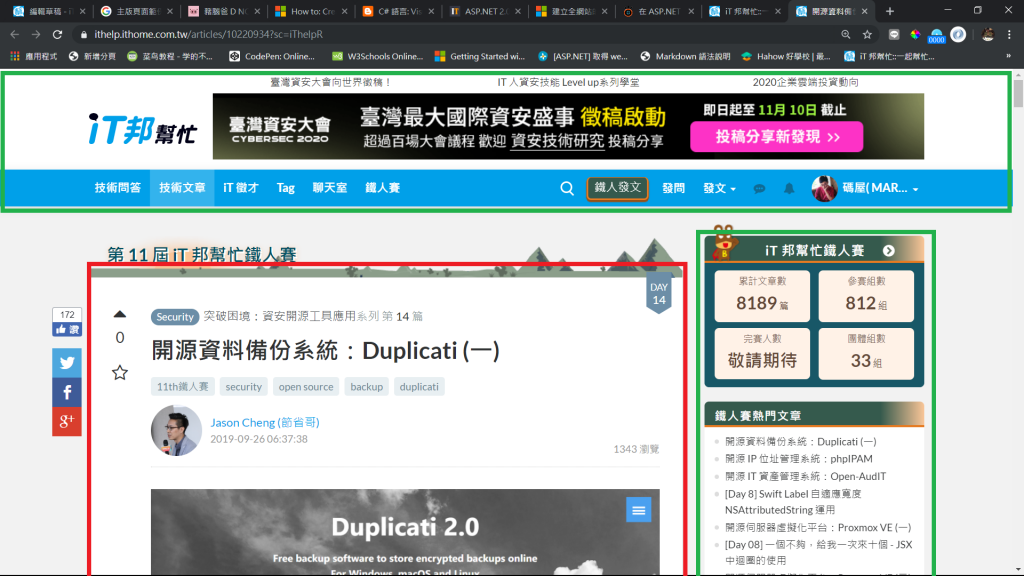Open the blue table-of-contents hamburger icon
This screenshot has width=1024, height=576.
tap(639, 510)
